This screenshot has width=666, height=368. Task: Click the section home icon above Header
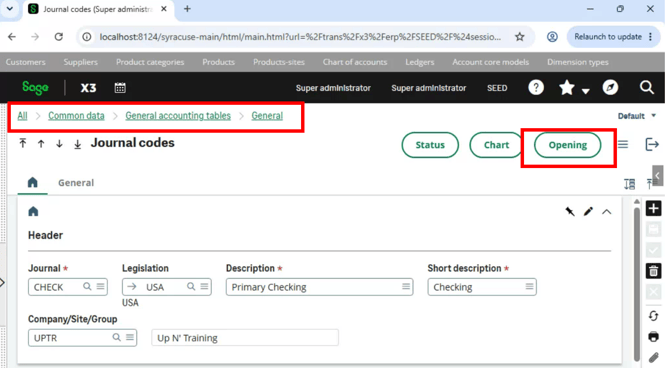pyautogui.click(x=33, y=211)
